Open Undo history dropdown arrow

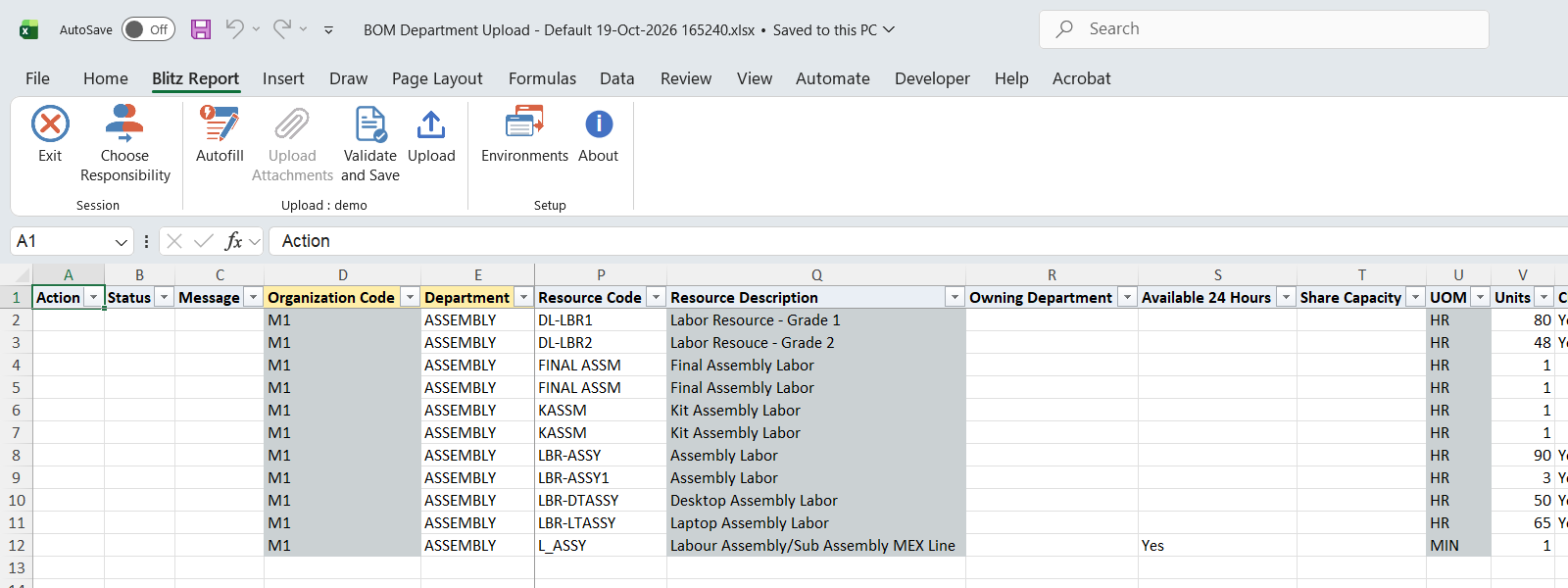pos(256,29)
